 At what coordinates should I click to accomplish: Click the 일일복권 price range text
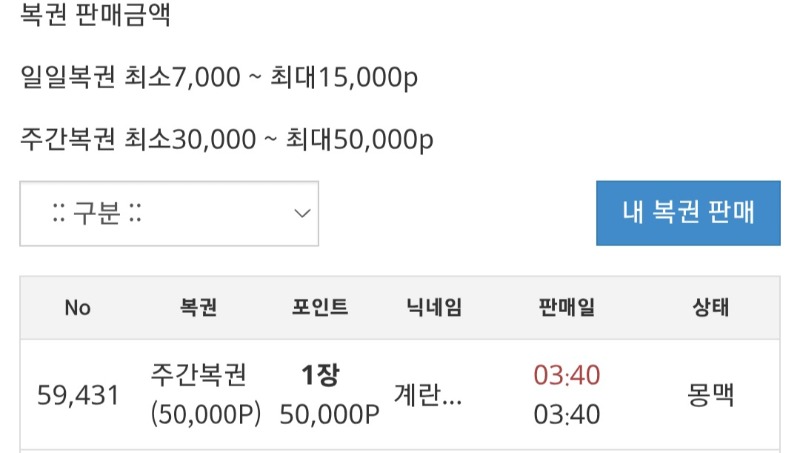tap(218, 78)
